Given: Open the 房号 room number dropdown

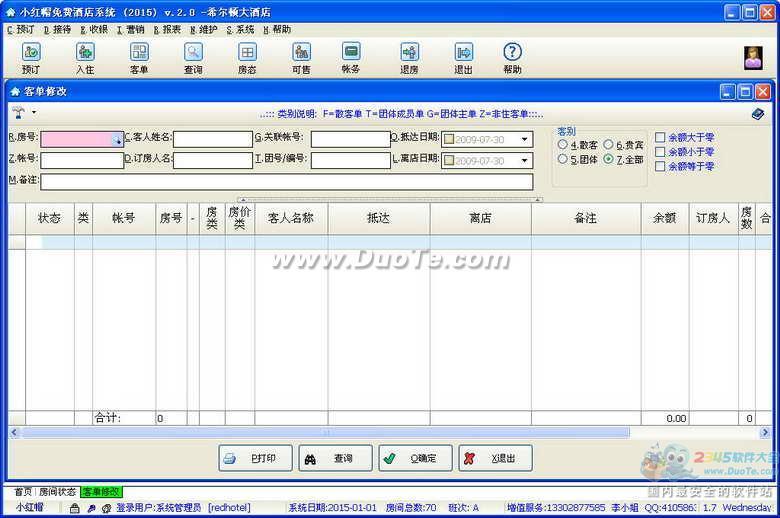Looking at the screenshot, I should 118,139.
